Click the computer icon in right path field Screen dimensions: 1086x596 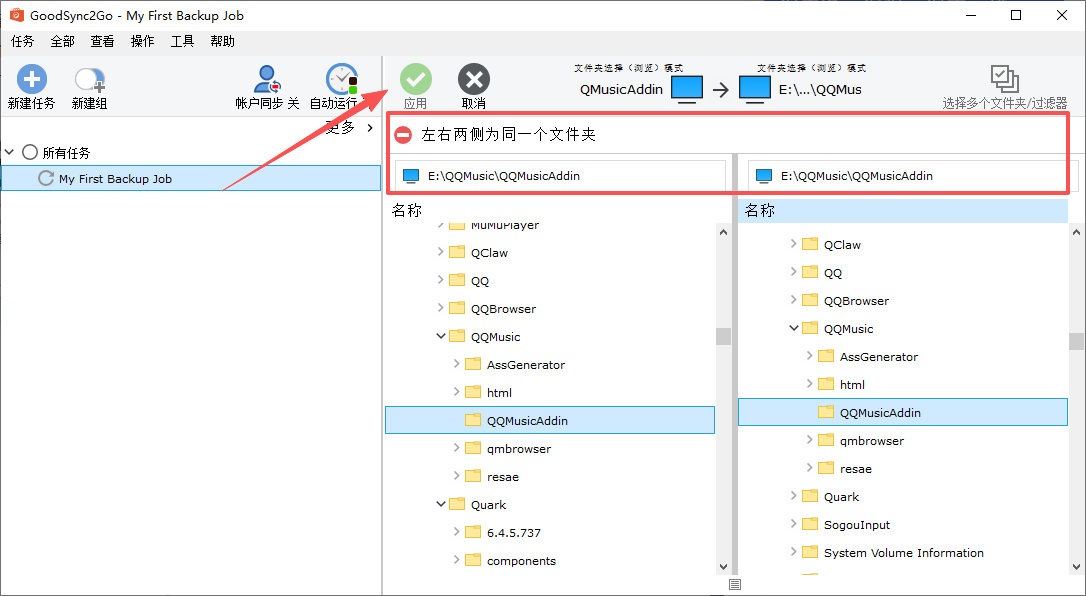point(764,176)
